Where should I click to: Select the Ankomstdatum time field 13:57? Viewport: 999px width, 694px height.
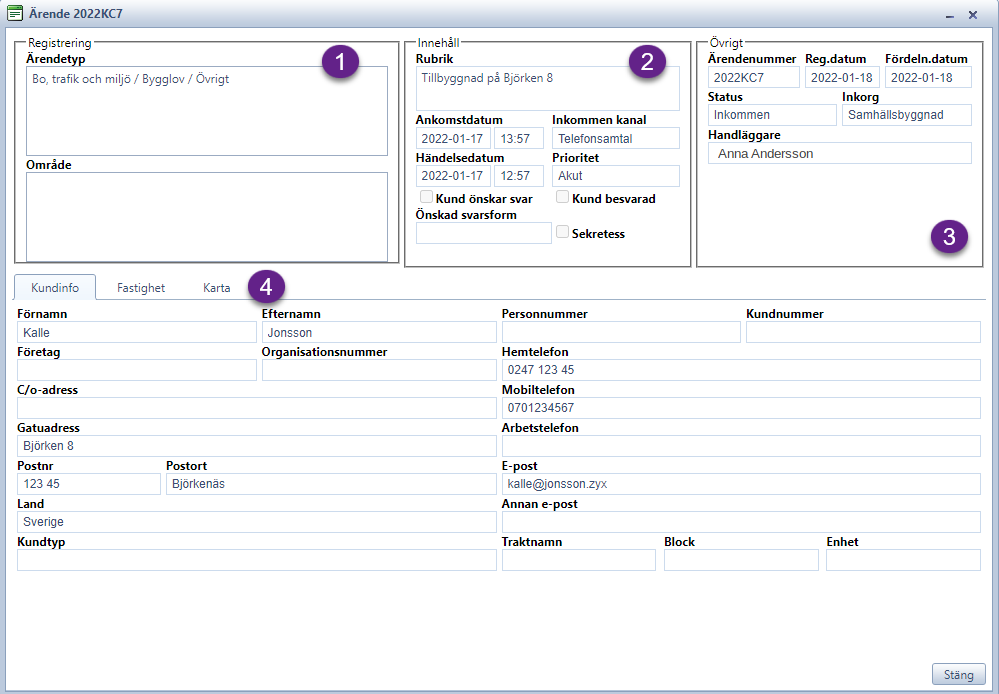519,138
